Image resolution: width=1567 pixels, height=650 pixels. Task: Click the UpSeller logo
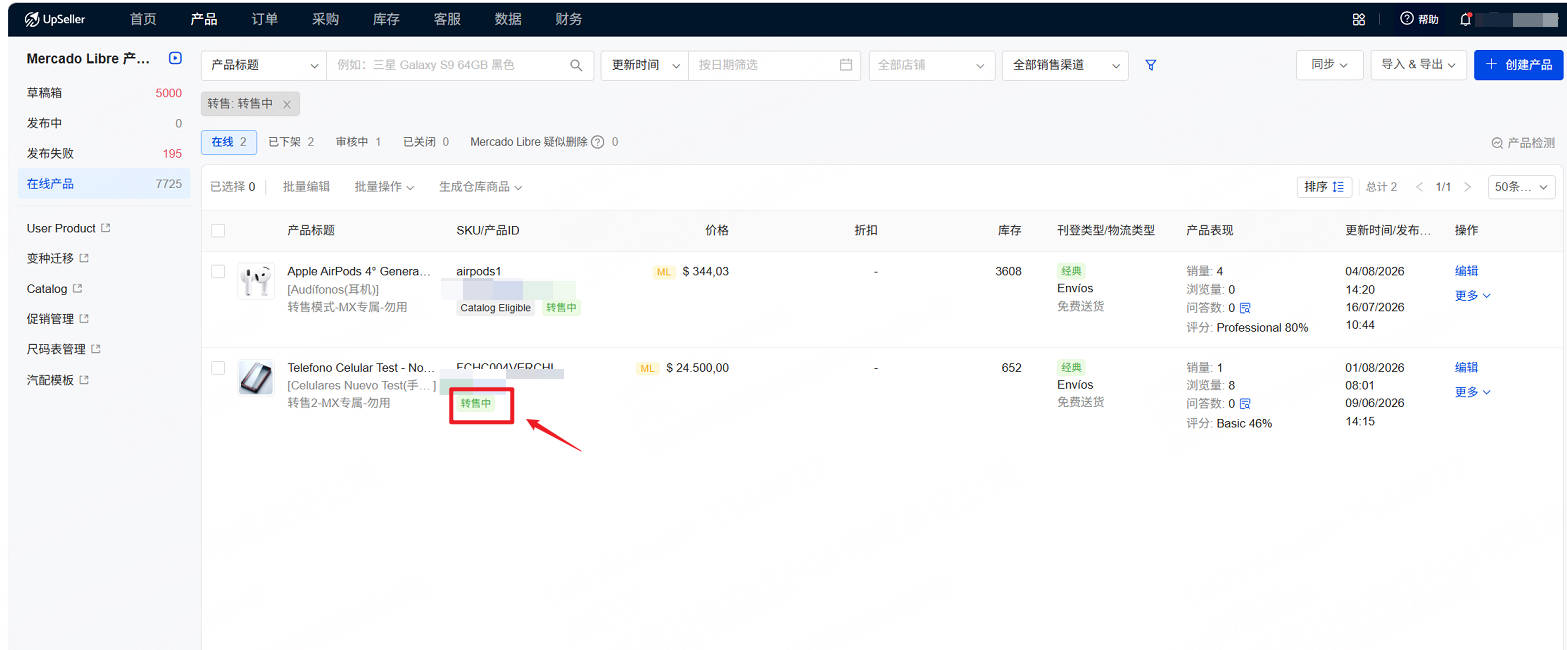coord(55,19)
